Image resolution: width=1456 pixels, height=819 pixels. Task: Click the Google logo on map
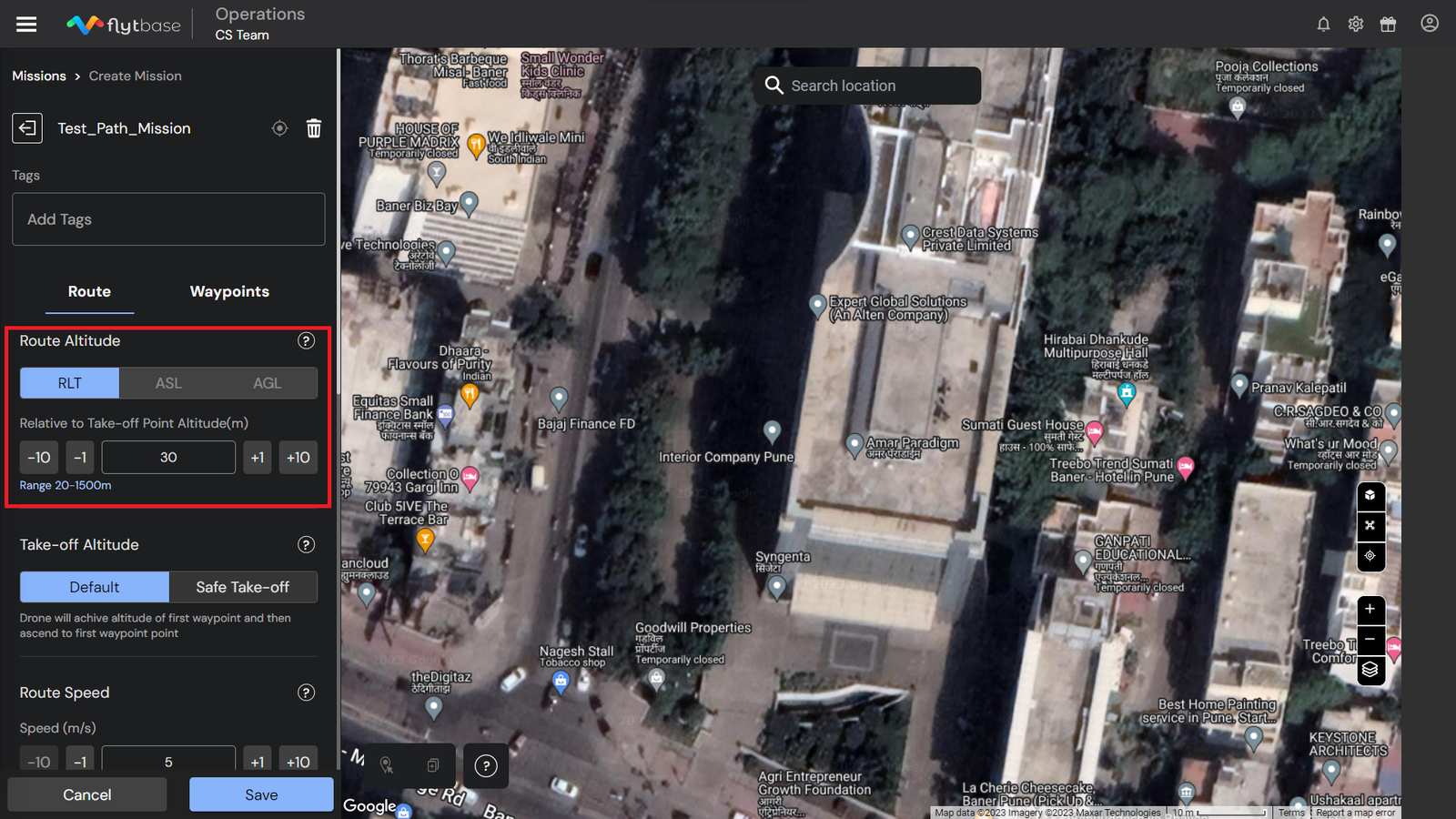[369, 805]
